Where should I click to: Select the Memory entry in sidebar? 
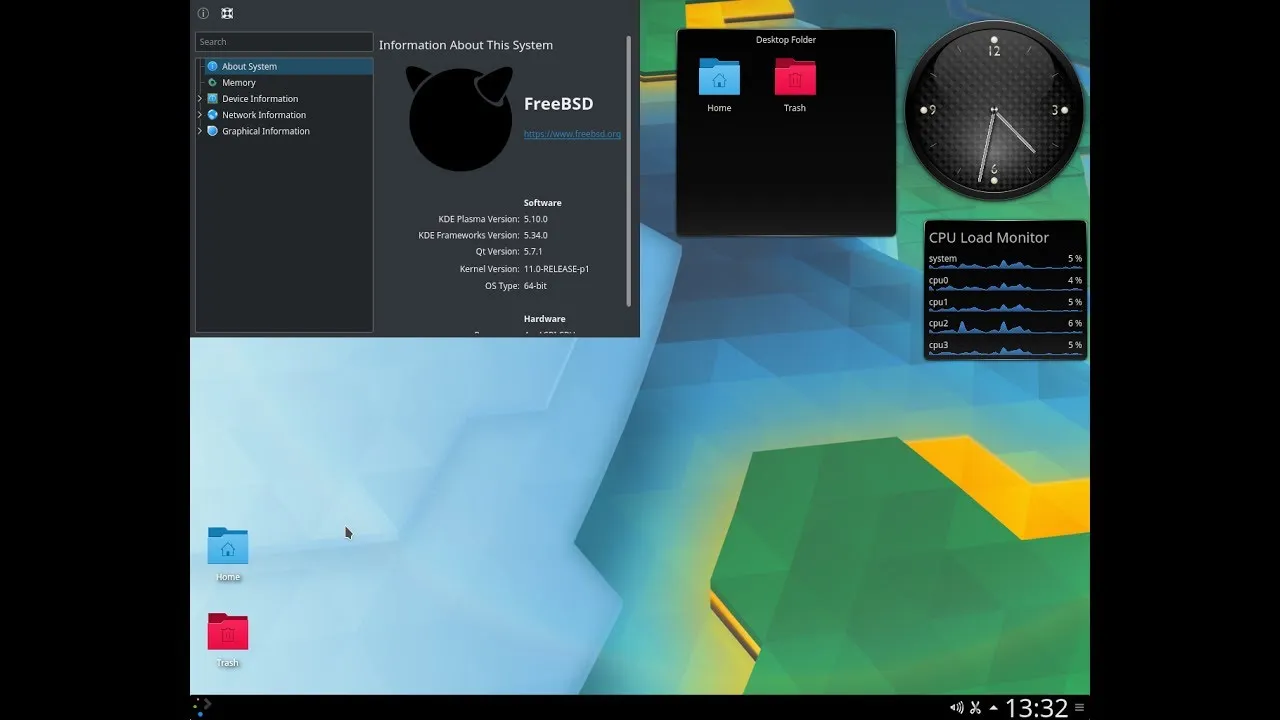[239, 83]
